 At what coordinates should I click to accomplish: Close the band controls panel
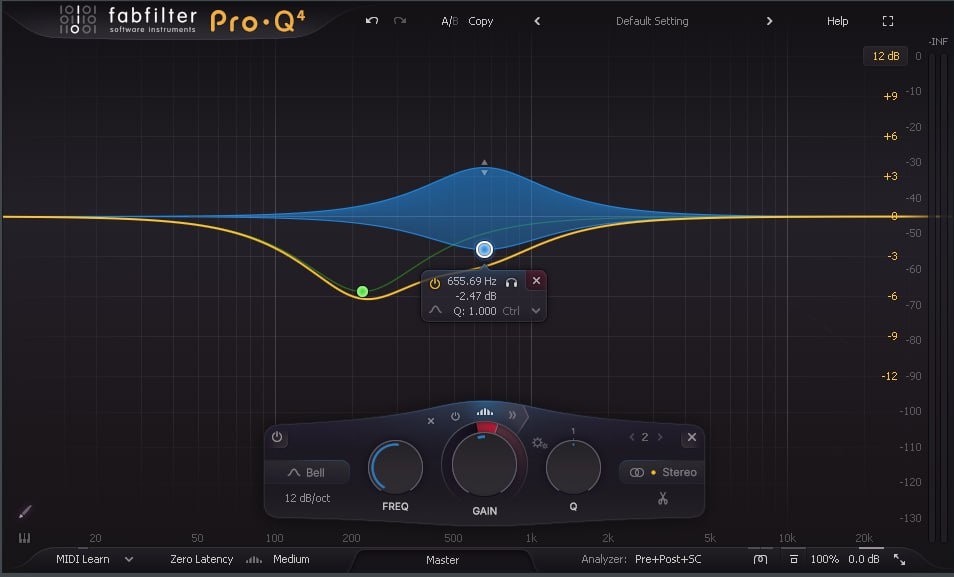692,437
